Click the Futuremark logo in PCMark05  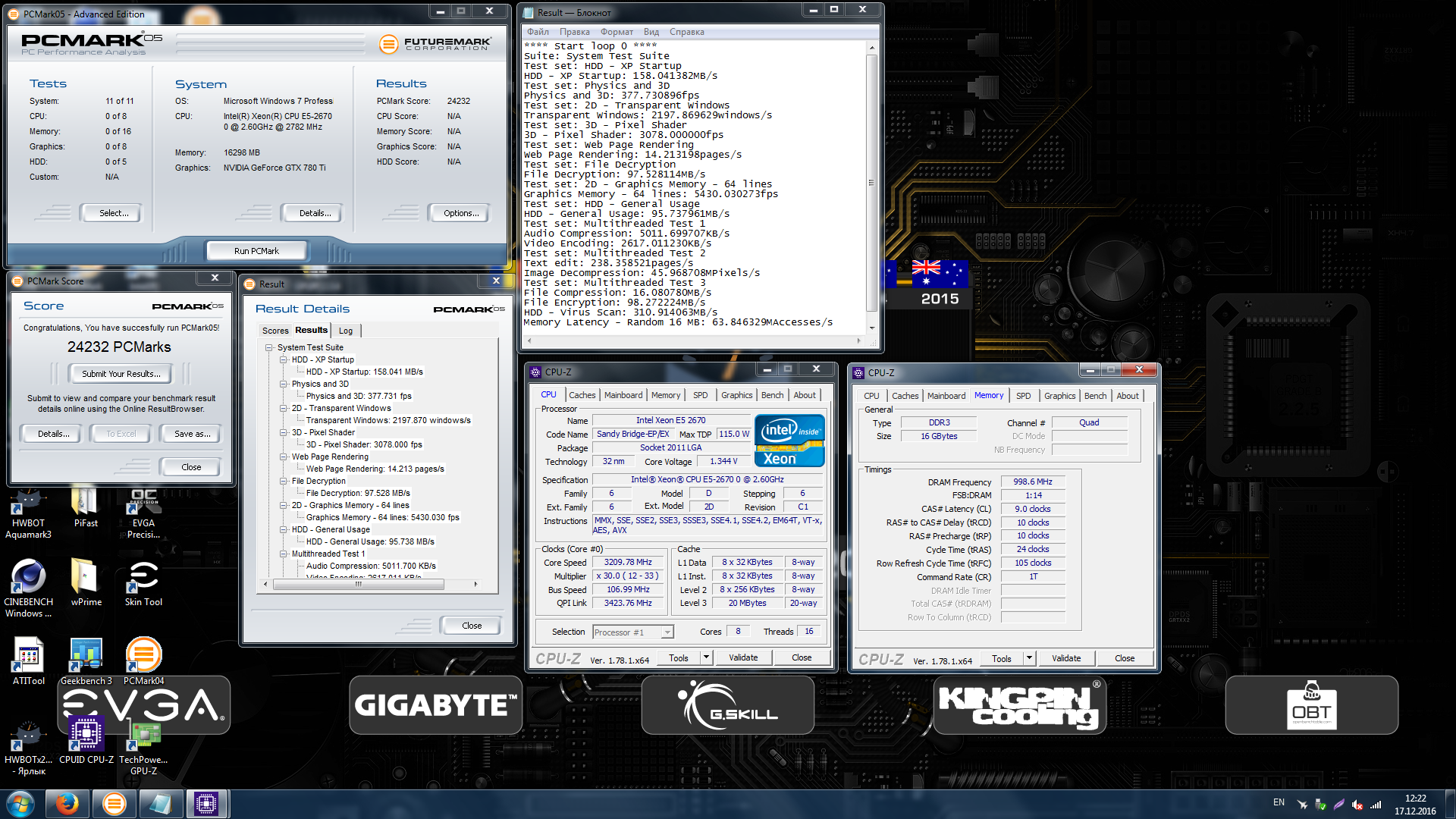(x=435, y=44)
